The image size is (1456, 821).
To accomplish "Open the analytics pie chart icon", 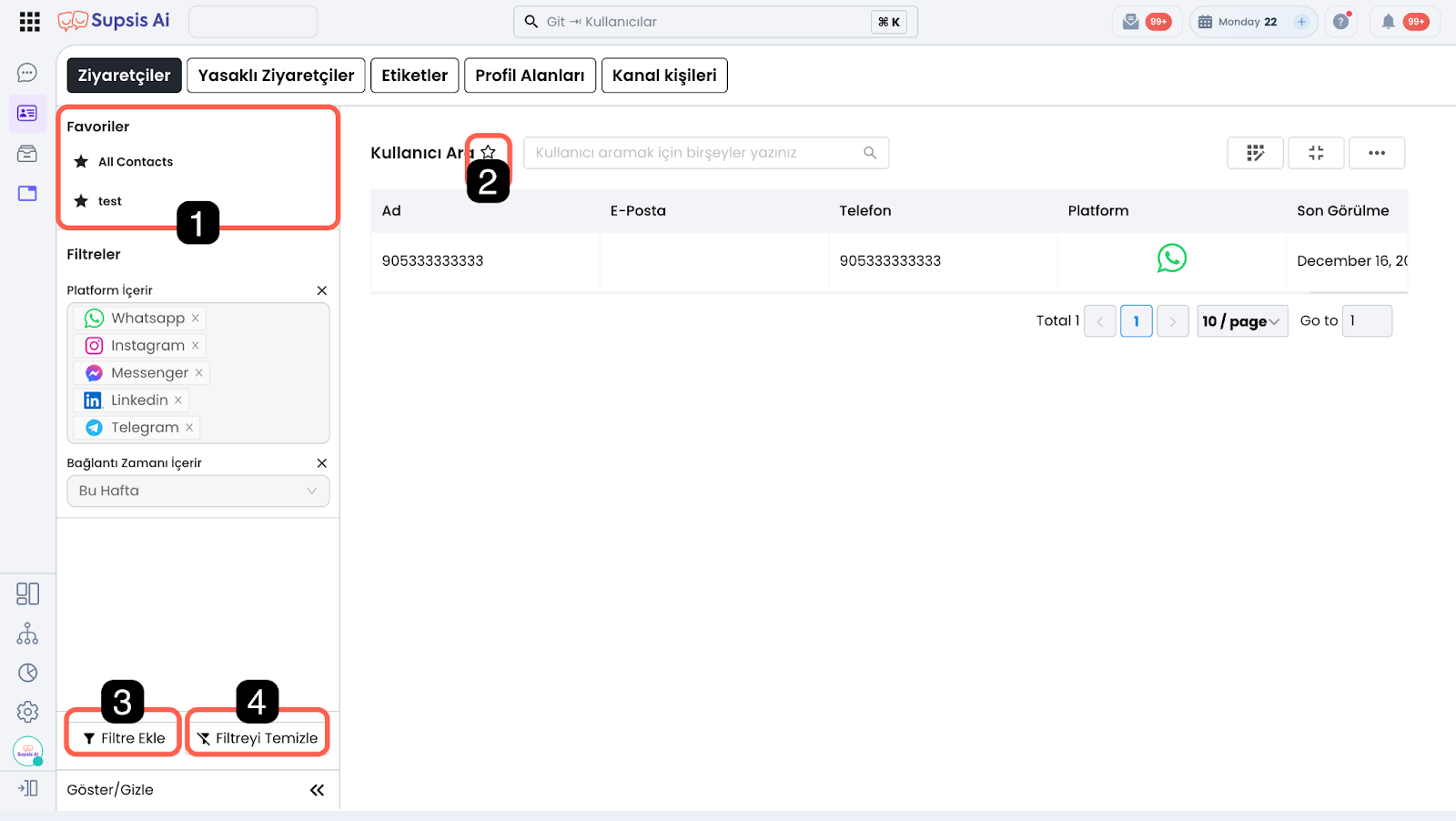I will [27, 673].
